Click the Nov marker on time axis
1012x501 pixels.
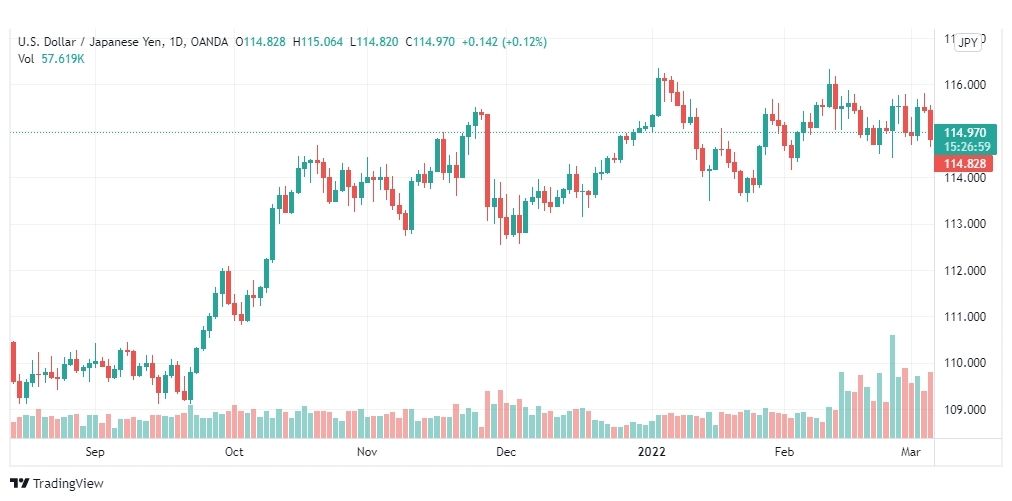[367, 452]
